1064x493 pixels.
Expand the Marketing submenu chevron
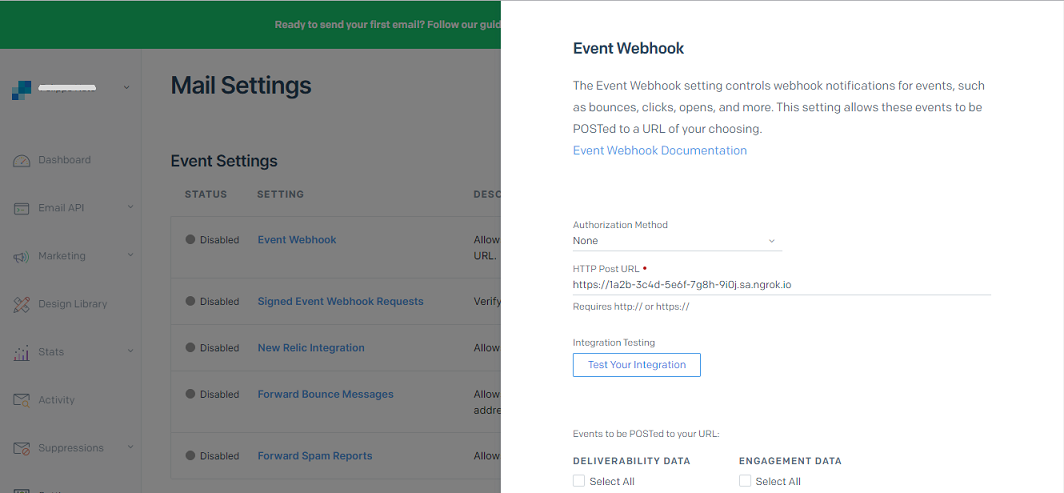[x=130, y=255]
